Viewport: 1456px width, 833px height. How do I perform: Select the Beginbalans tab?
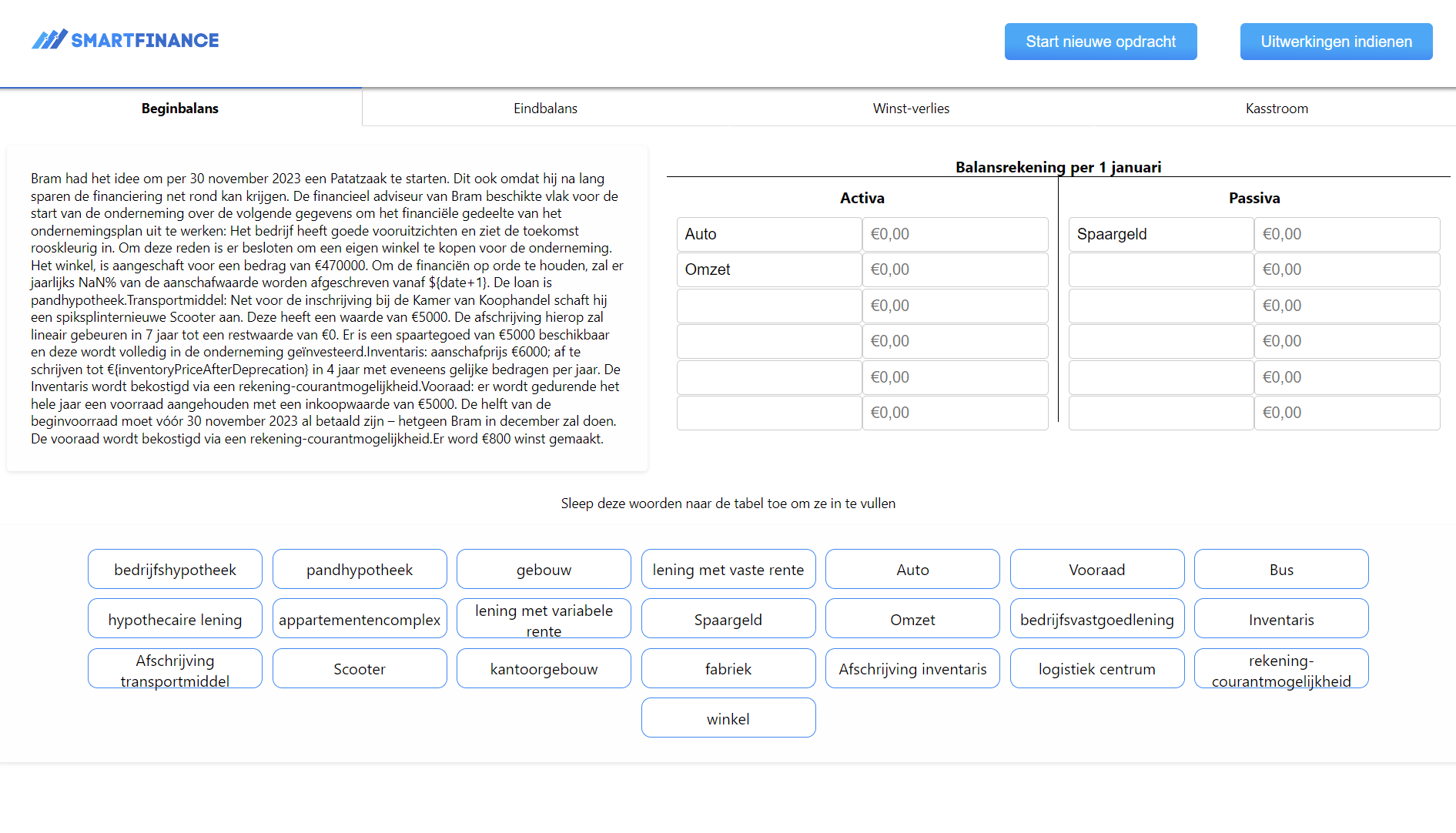179,108
